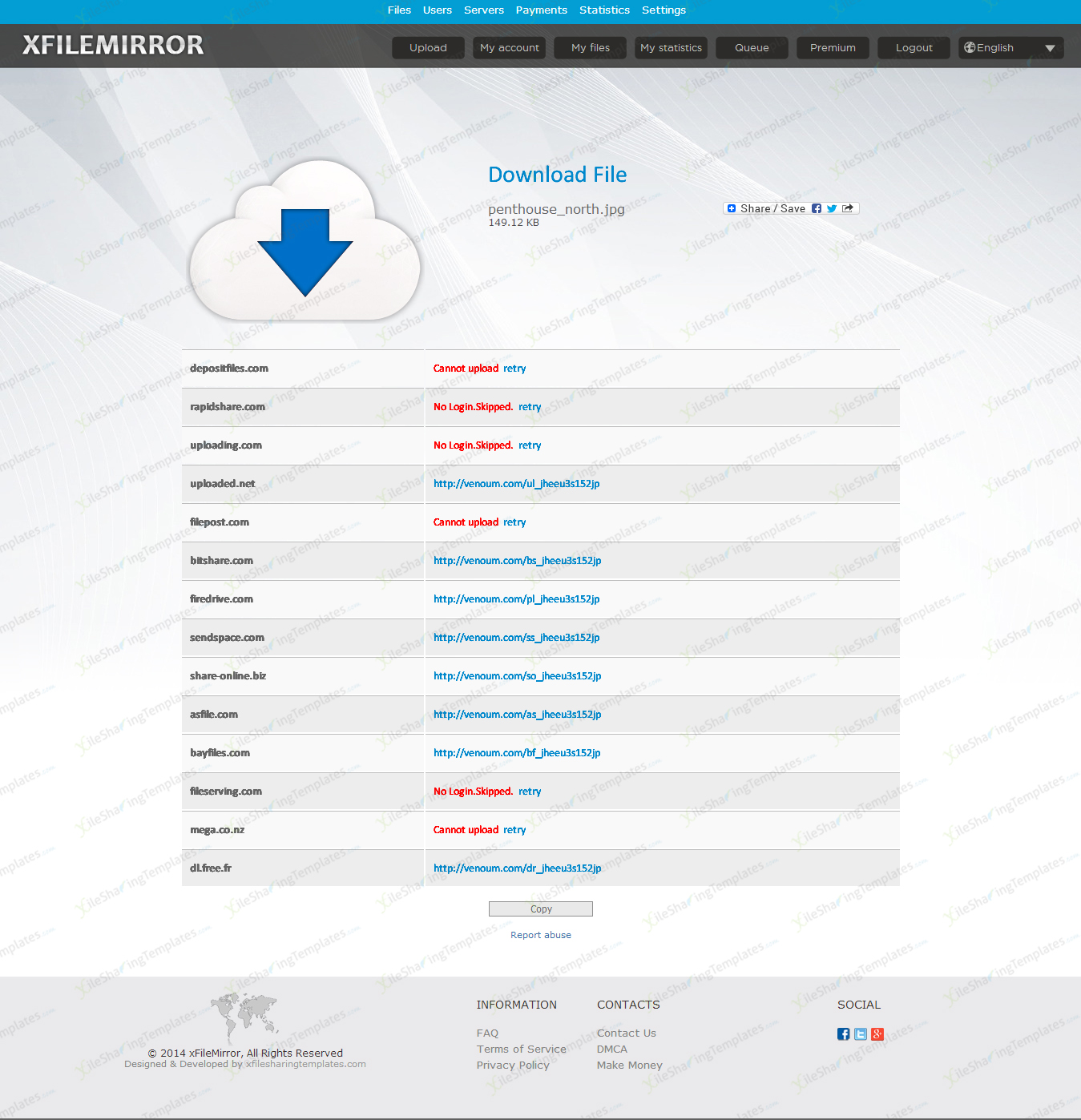Open the FAQ footer link
Screen dimensions: 1081x1120
(x=487, y=1033)
